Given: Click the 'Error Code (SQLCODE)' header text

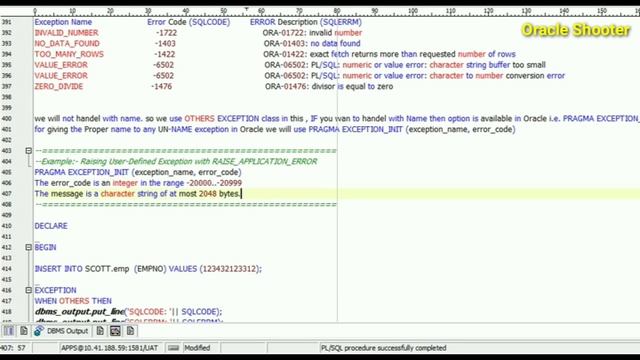Looking at the screenshot, I should pyautogui.click(x=189, y=22).
